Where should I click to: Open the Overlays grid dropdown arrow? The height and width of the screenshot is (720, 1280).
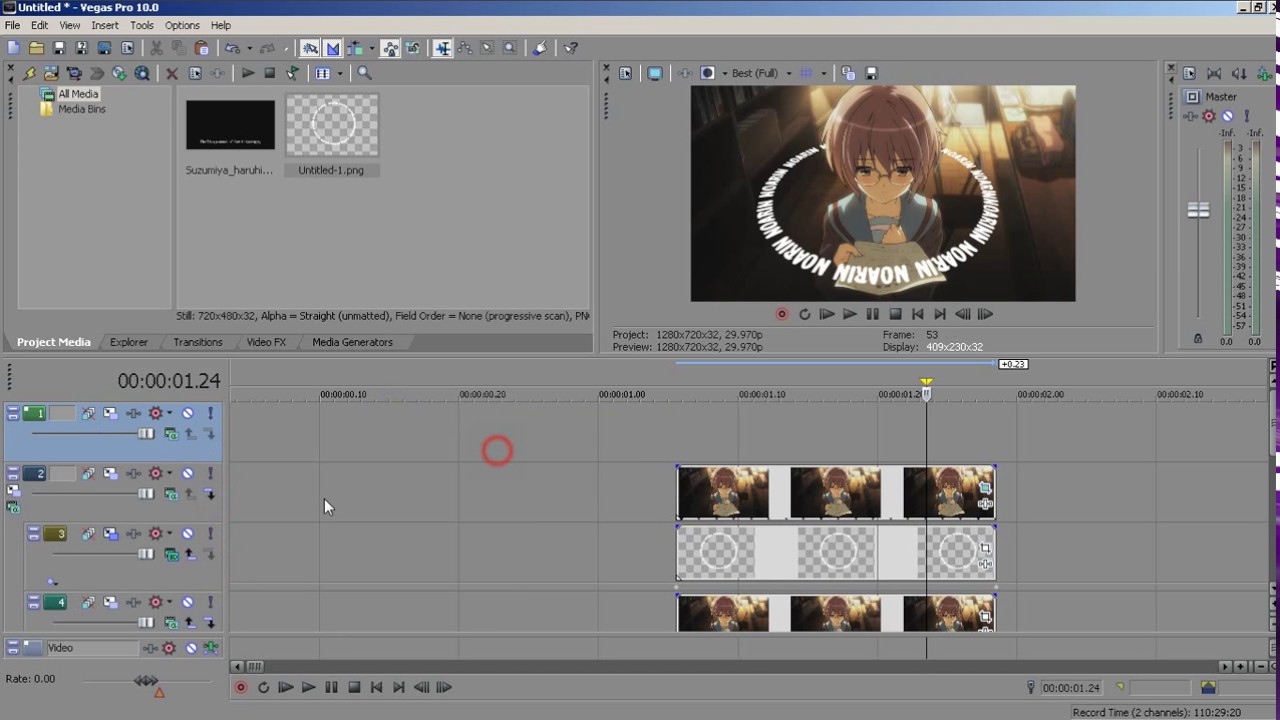(824, 73)
